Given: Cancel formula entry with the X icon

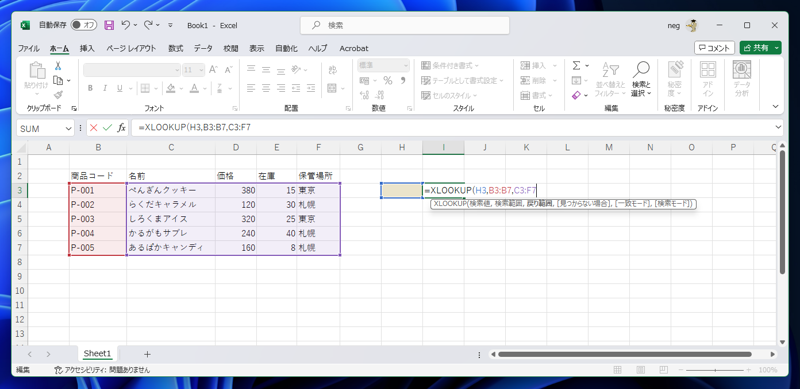Looking at the screenshot, I should pyautogui.click(x=93, y=128).
